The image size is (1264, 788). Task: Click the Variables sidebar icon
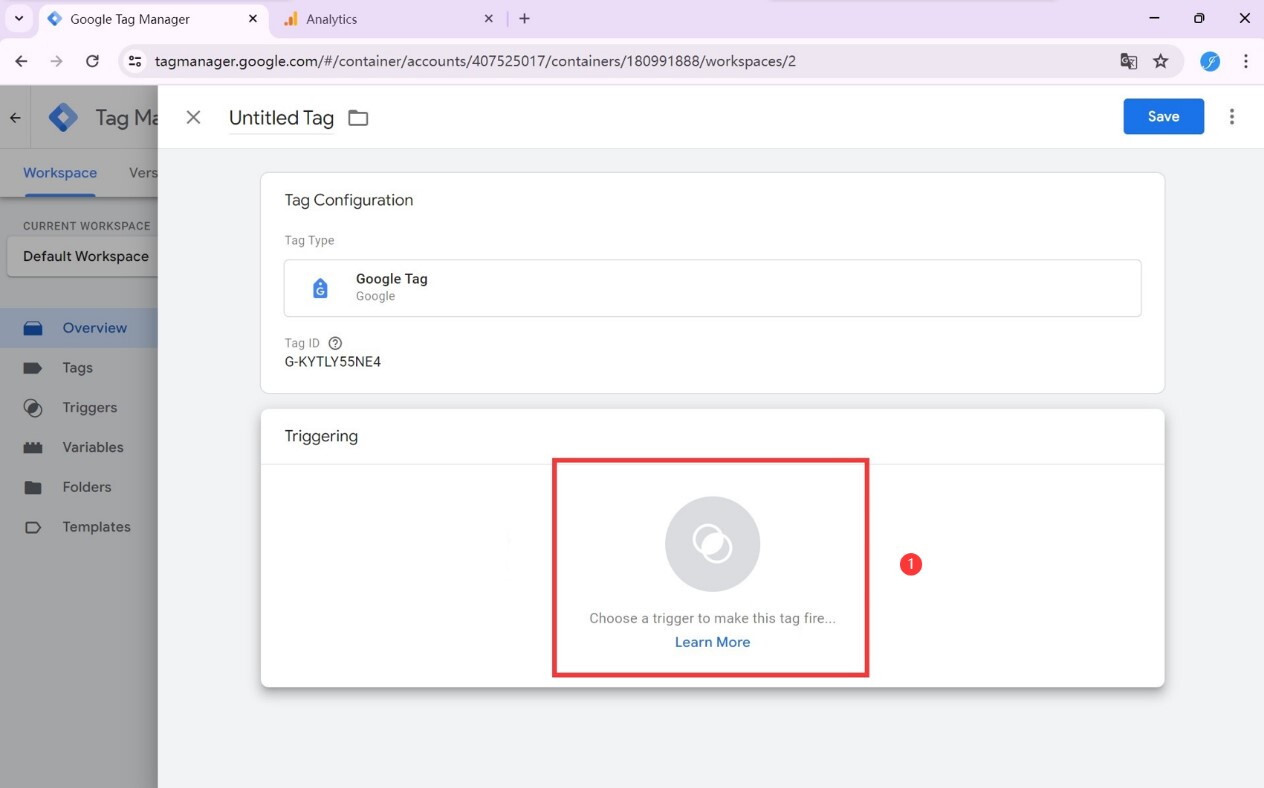click(33, 448)
